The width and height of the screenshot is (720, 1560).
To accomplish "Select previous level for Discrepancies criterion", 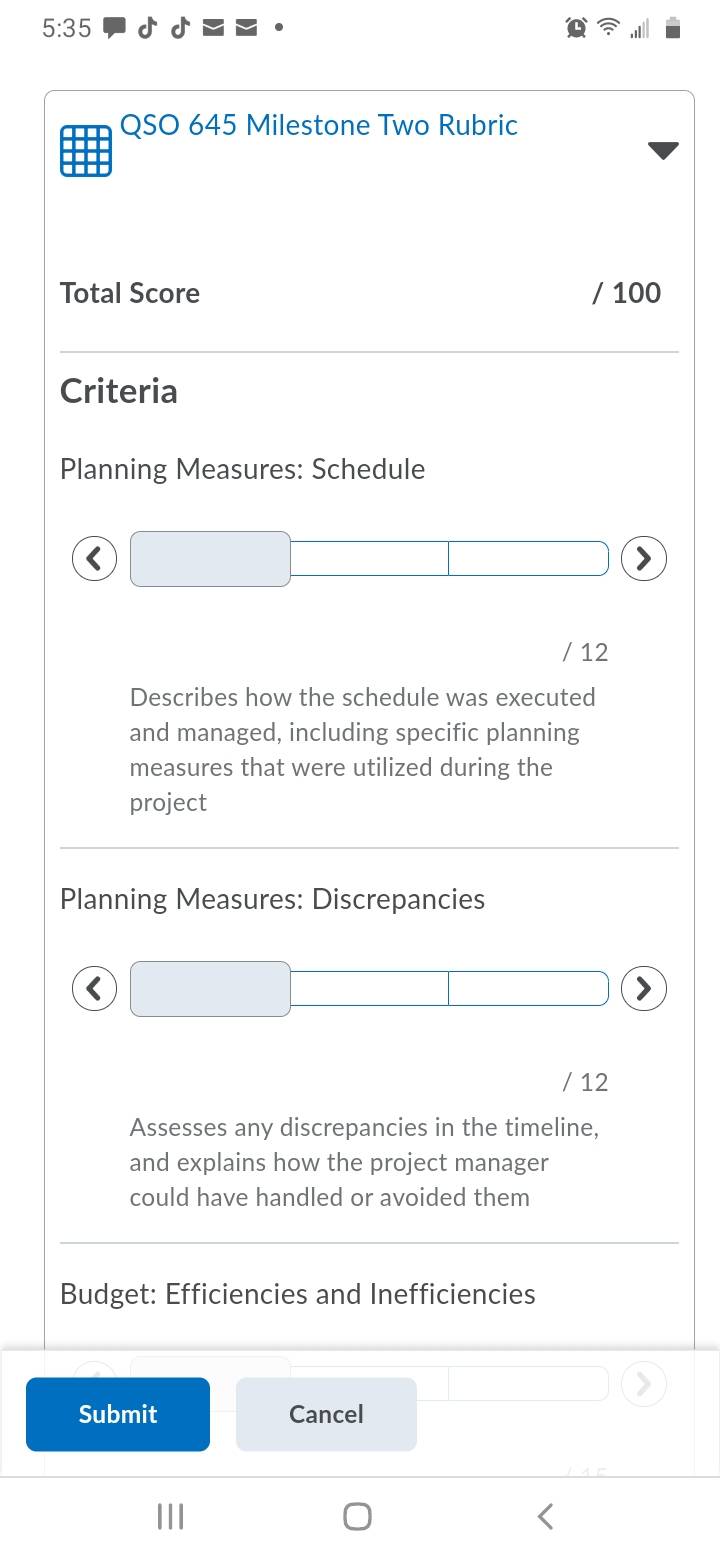I will (x=94, y=988).
